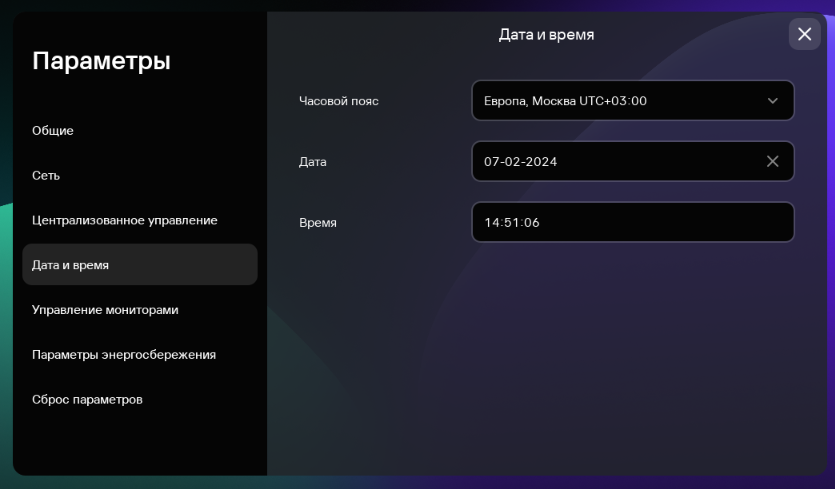835x489 pixels.
Task: Click the minutes value 51 in time field
Action: [512, 223]
